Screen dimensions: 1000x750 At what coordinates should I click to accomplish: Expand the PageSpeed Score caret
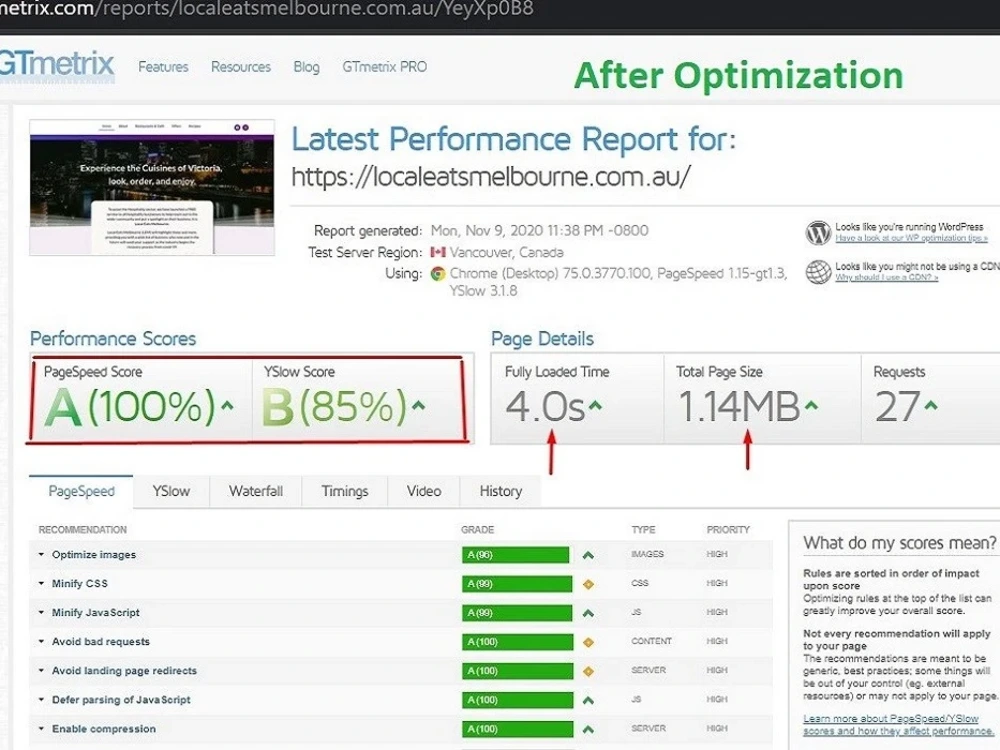pos(226,405)
